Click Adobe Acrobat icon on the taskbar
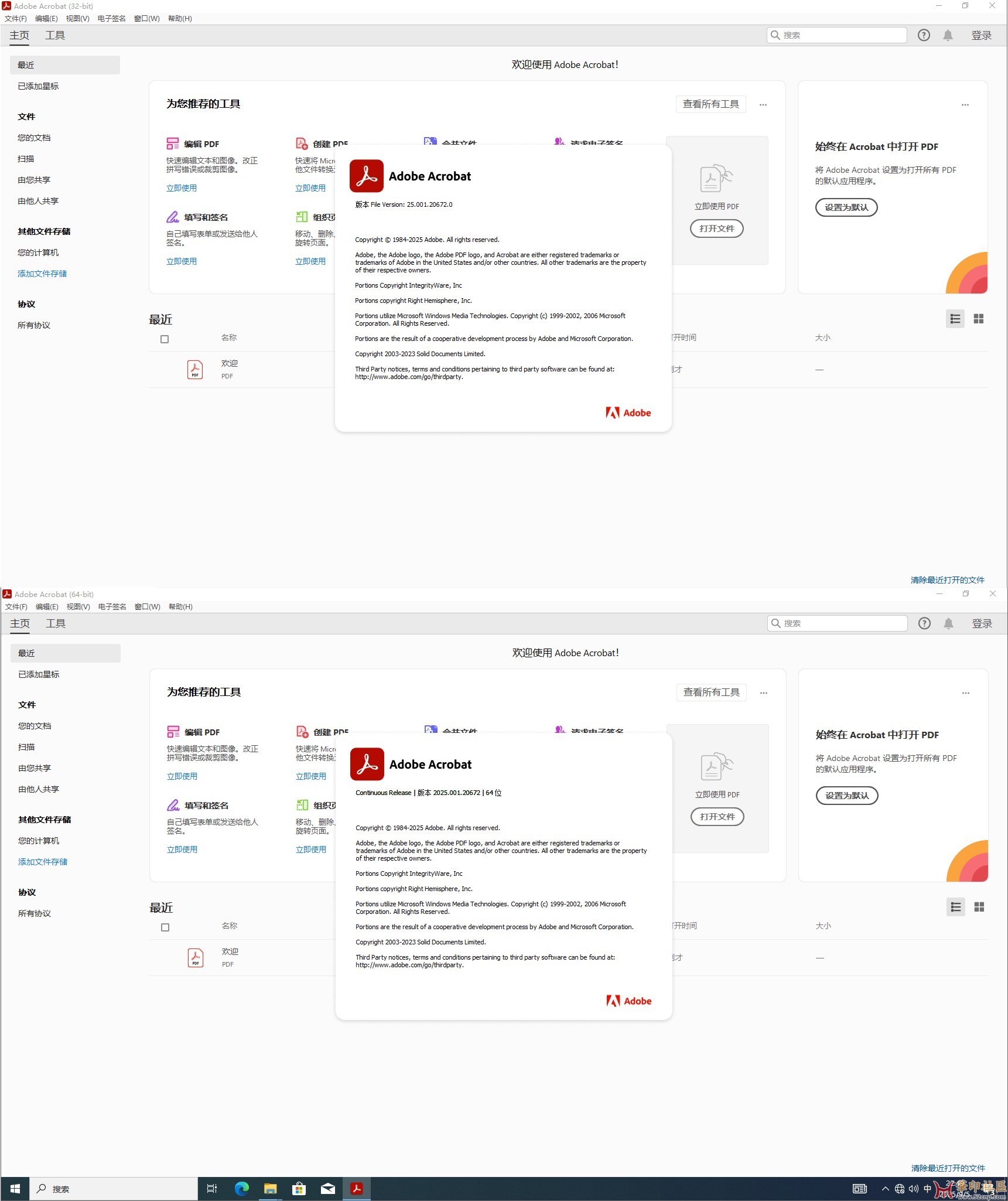The height and width of the screenshot is (1201, 1008). coord(356,1189)
